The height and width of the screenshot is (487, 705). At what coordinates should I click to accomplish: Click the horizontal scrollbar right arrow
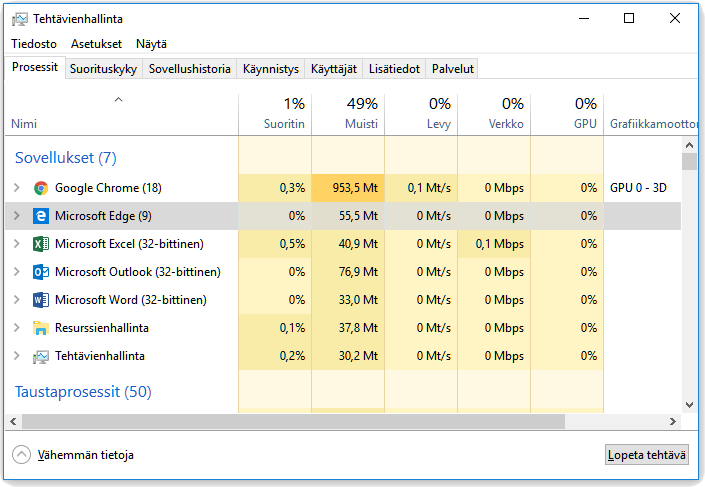coord(673,421)
